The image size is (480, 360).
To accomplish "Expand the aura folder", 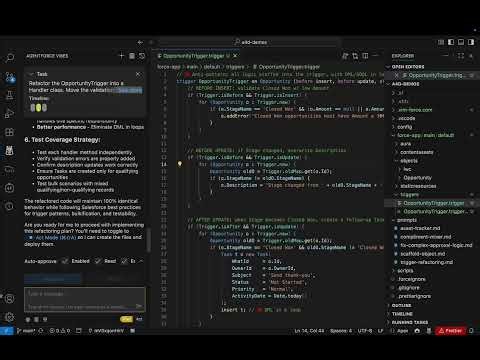I will (x=405, y=144).
